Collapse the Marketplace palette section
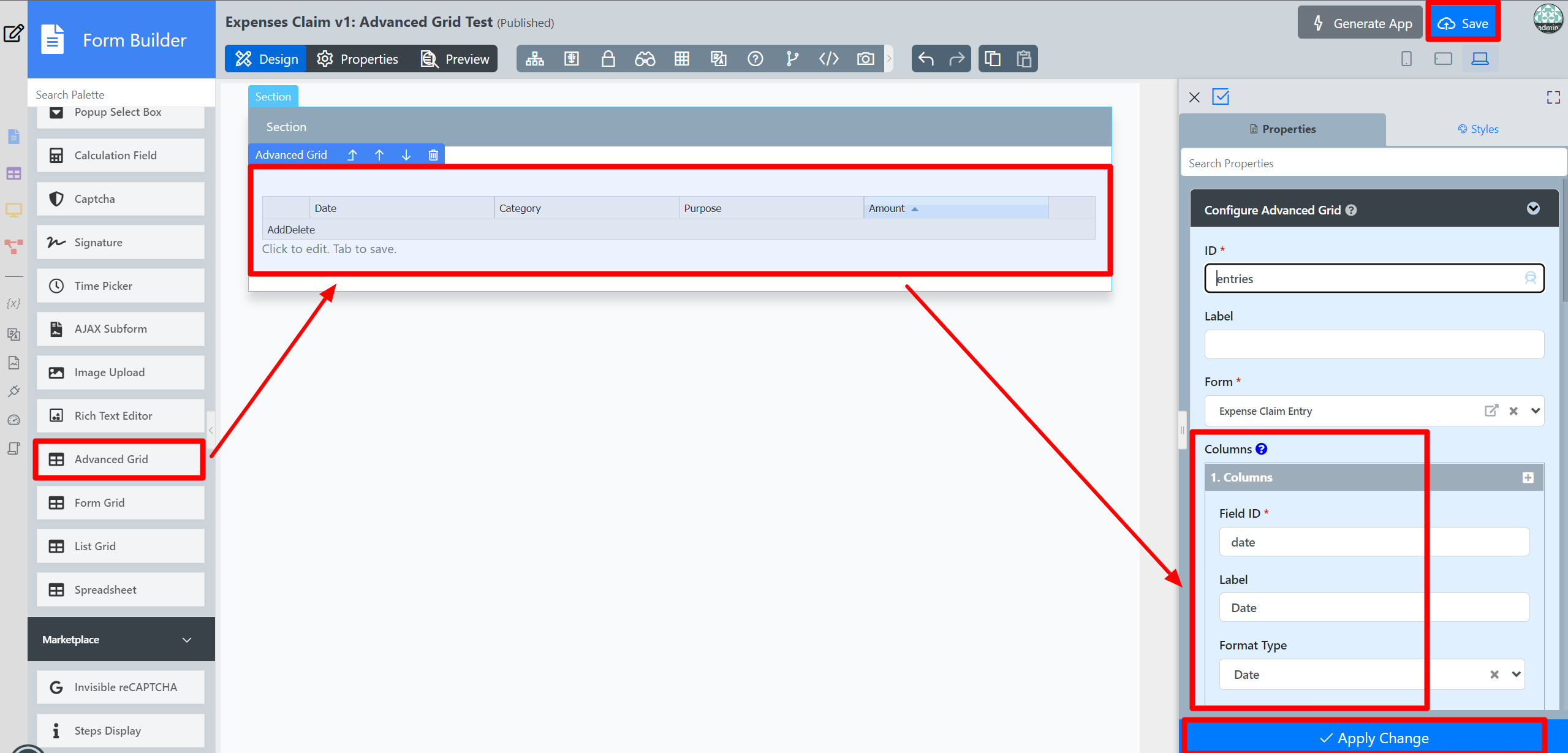This screenshot has height=753, width=1568. tap(187, 640)
